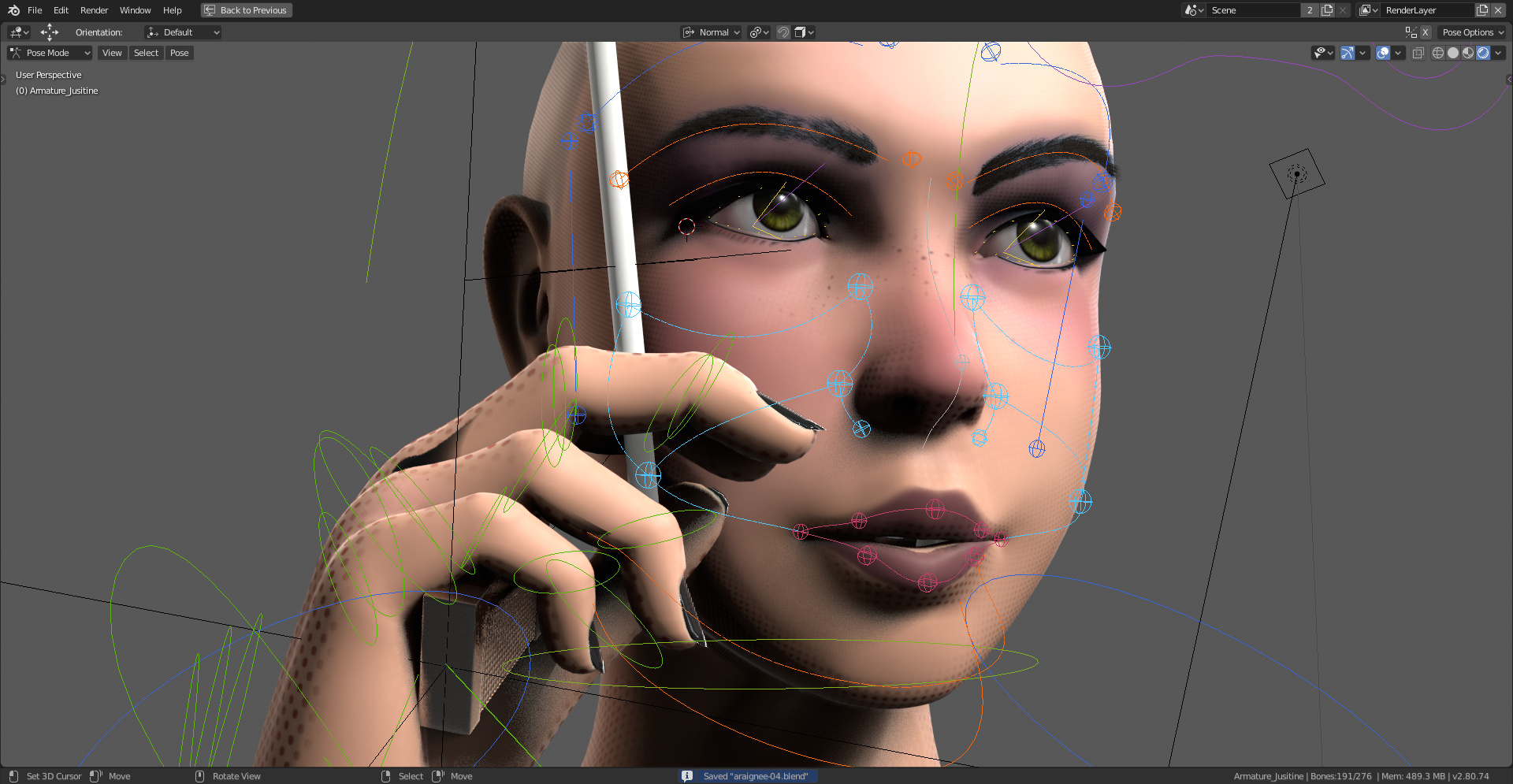Switch to wireframe shading
Screen dimensions: 1513x784
tap(1438, 53)
